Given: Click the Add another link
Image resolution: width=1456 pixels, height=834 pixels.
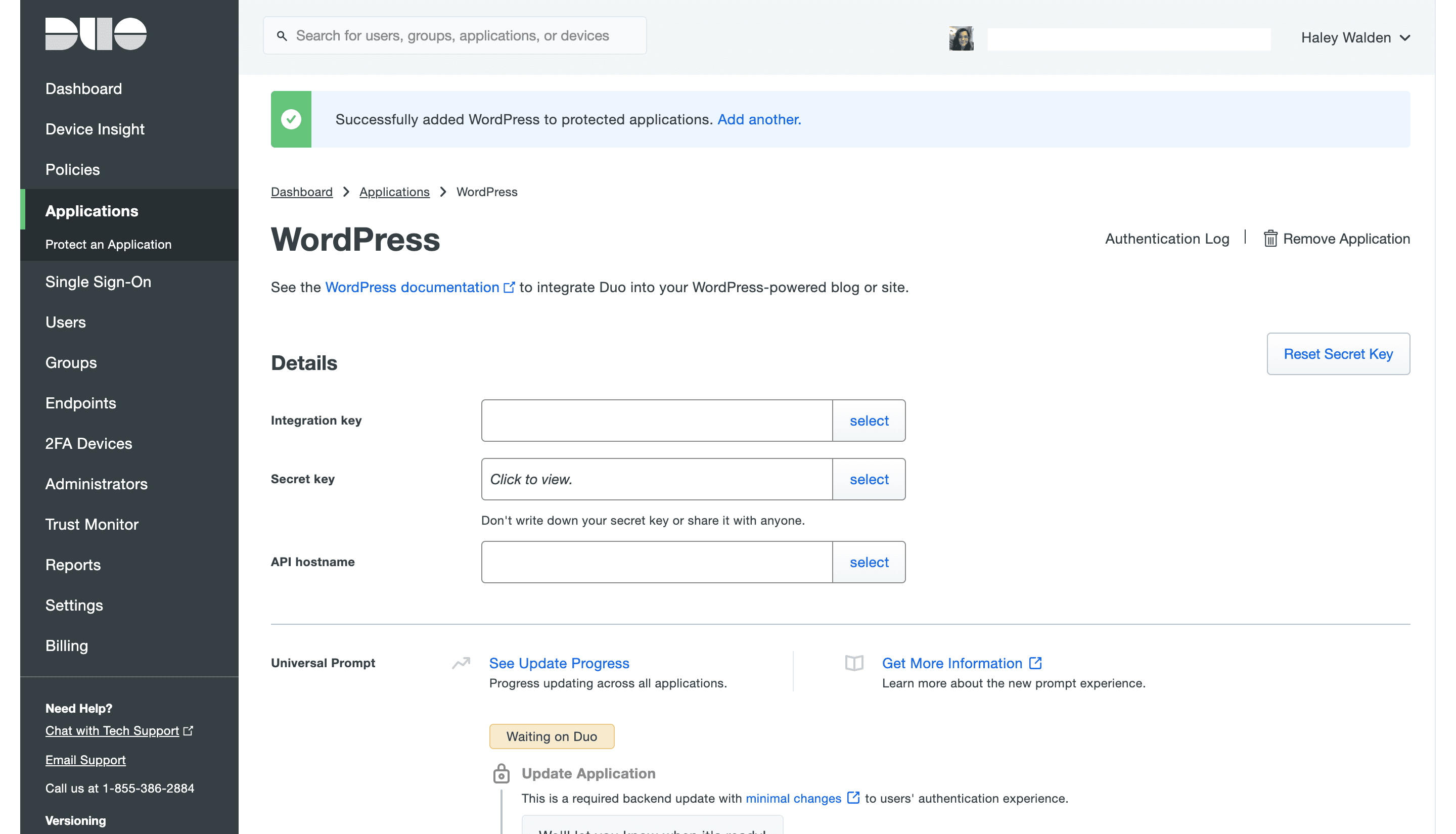Looking at the screenshot, I should click(759, 119).
